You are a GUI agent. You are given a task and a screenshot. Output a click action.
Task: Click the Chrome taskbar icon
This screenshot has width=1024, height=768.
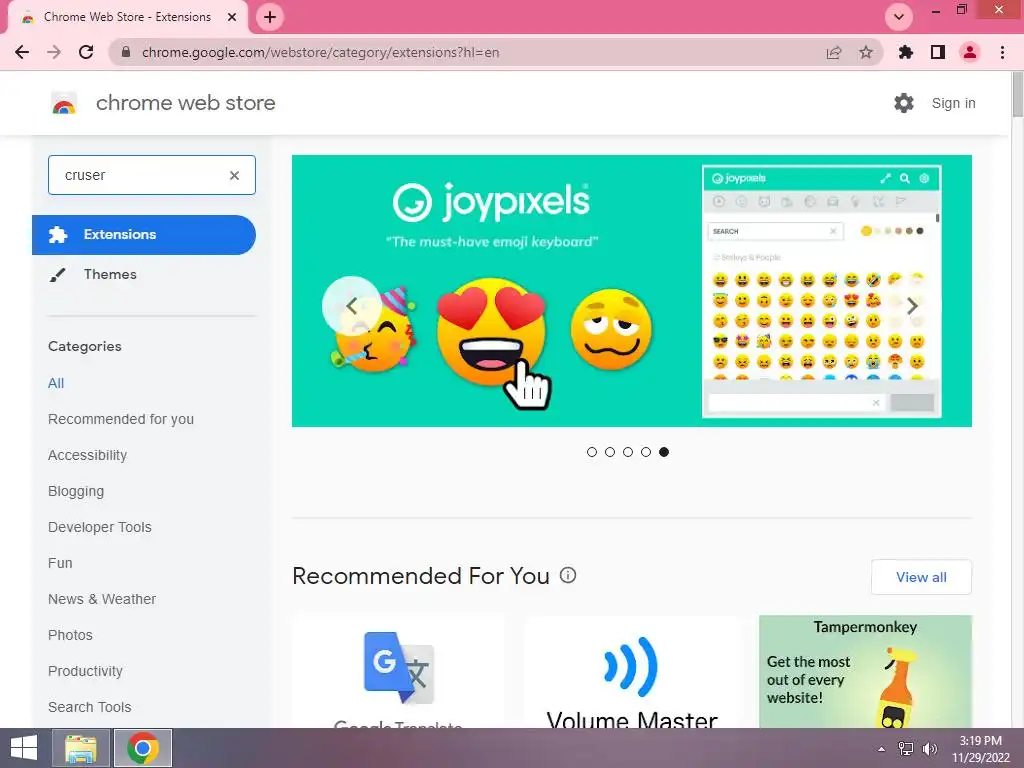(x=143, y=748)
